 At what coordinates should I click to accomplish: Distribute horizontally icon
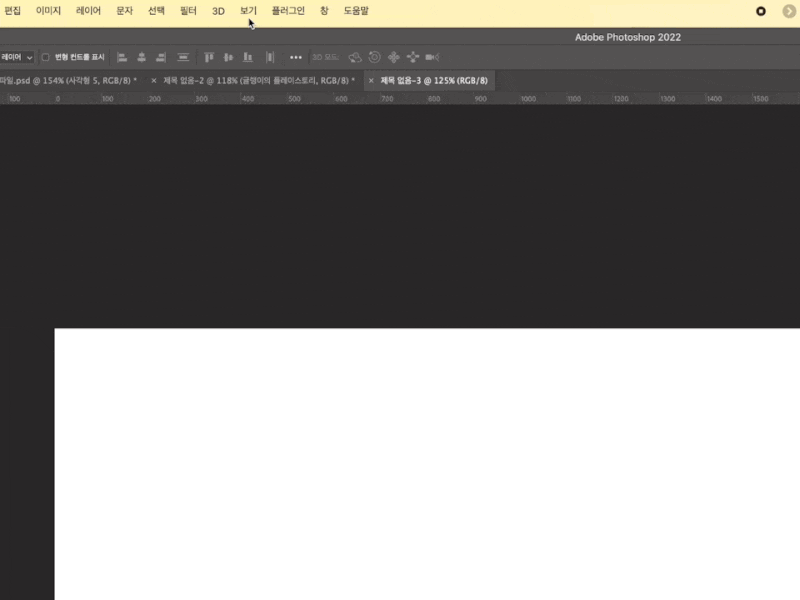[270, 57]
